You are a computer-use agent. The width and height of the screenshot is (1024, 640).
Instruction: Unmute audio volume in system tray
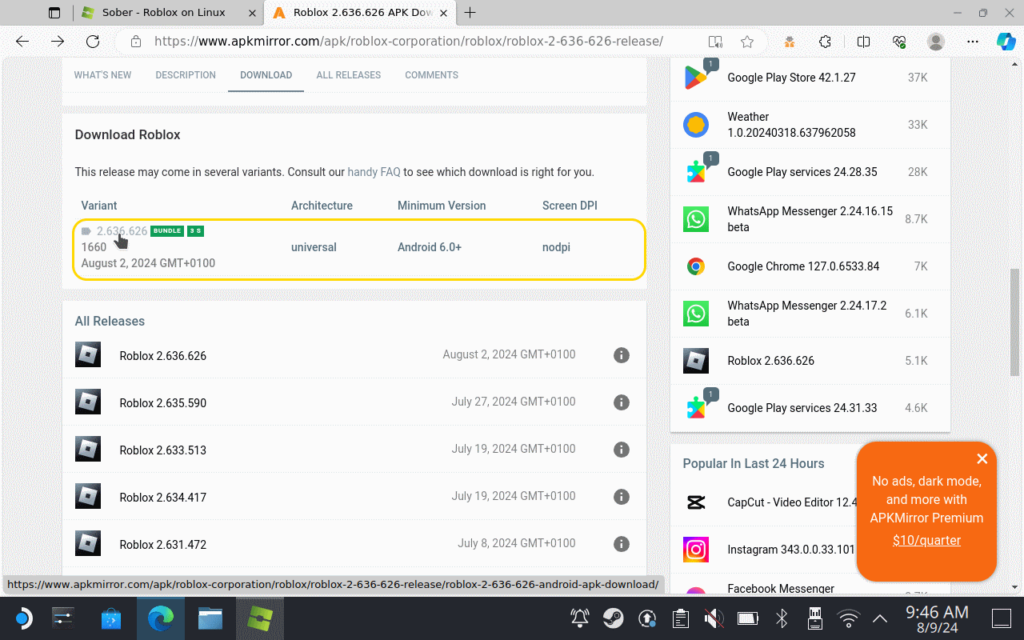coord(714,618)
